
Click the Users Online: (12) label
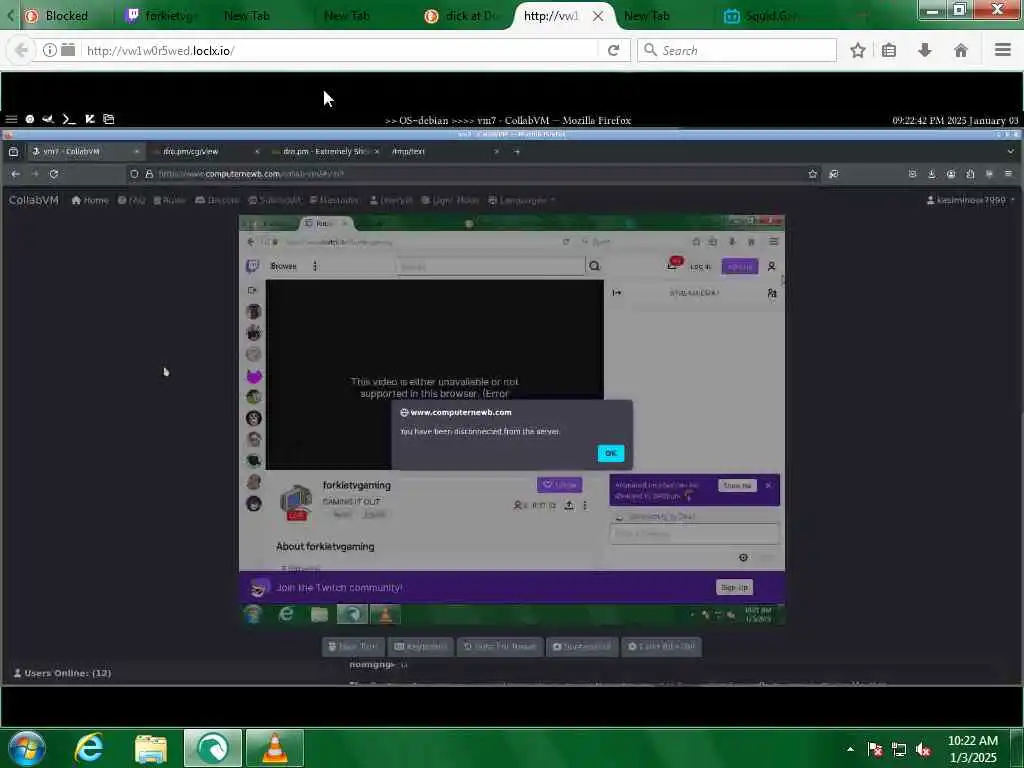tap(62, 673)
